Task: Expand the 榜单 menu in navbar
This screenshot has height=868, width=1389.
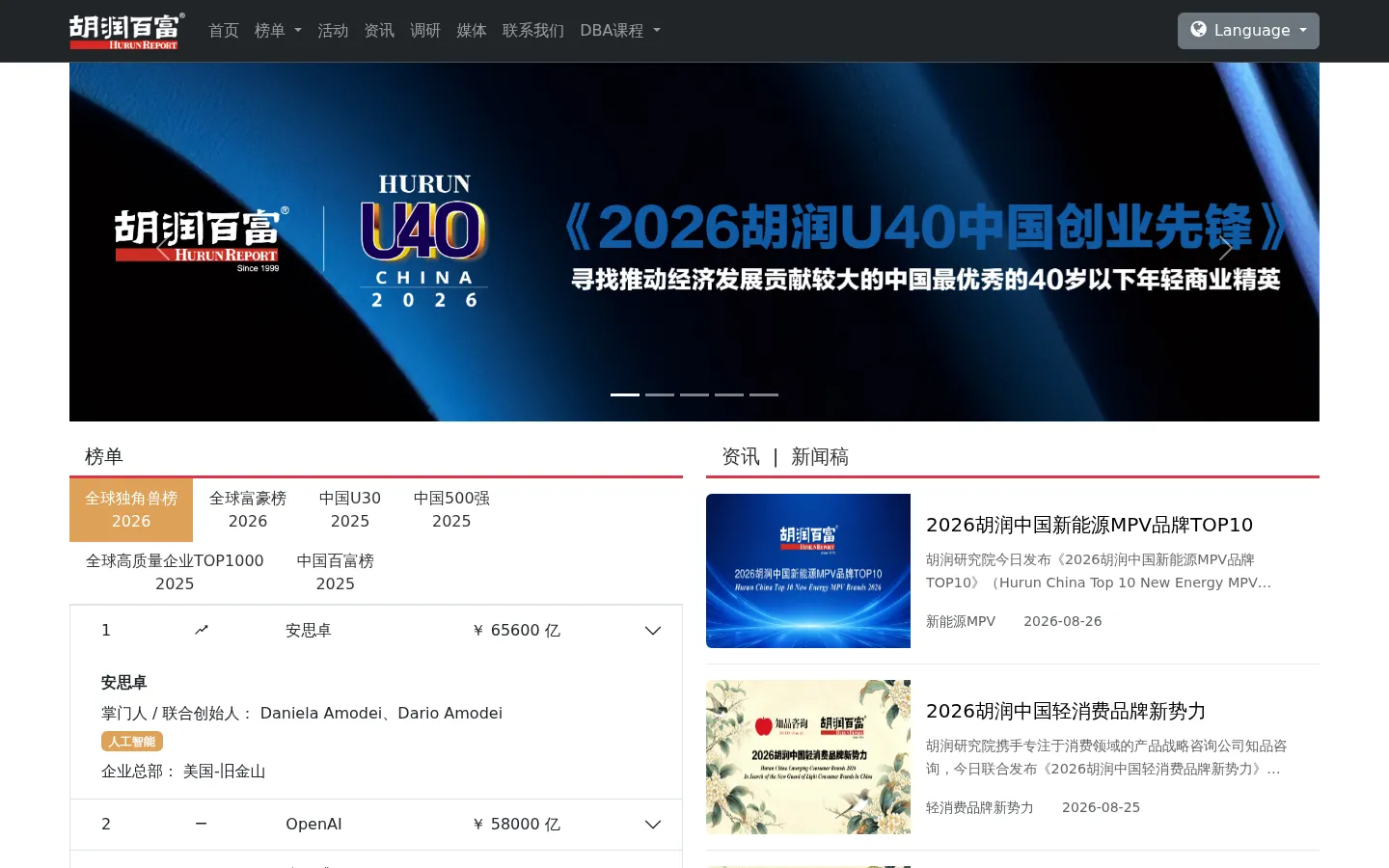Action: point(278,31)
